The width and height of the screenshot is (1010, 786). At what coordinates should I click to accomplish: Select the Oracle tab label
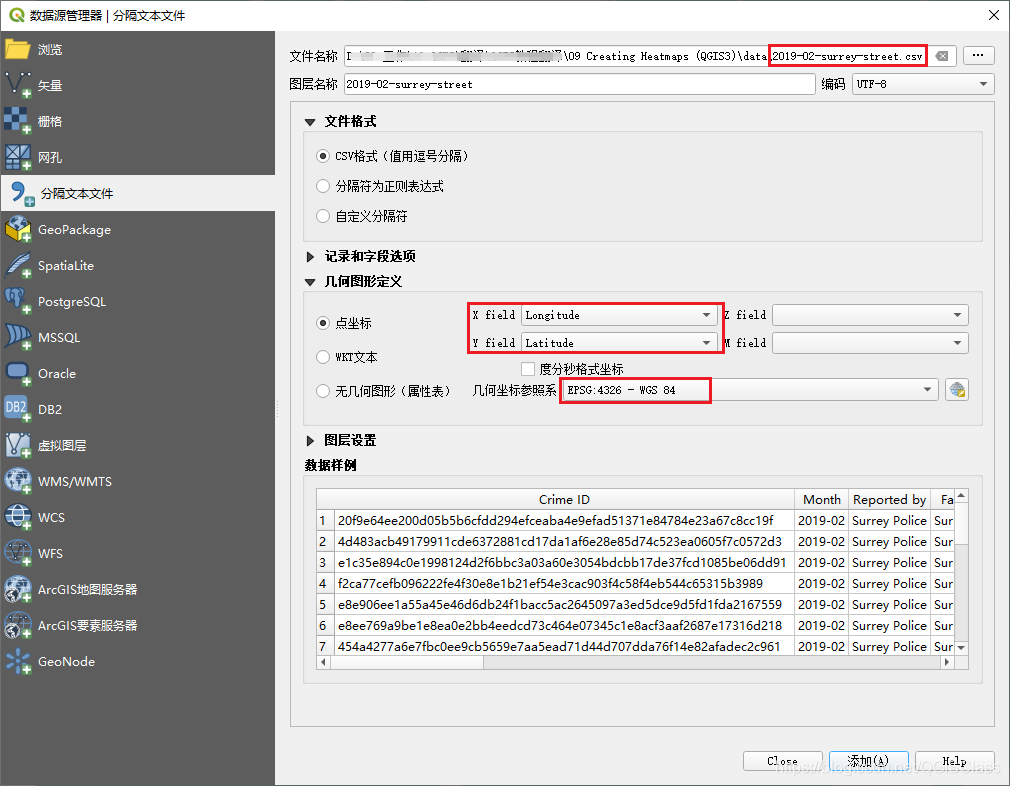point(57,374)
